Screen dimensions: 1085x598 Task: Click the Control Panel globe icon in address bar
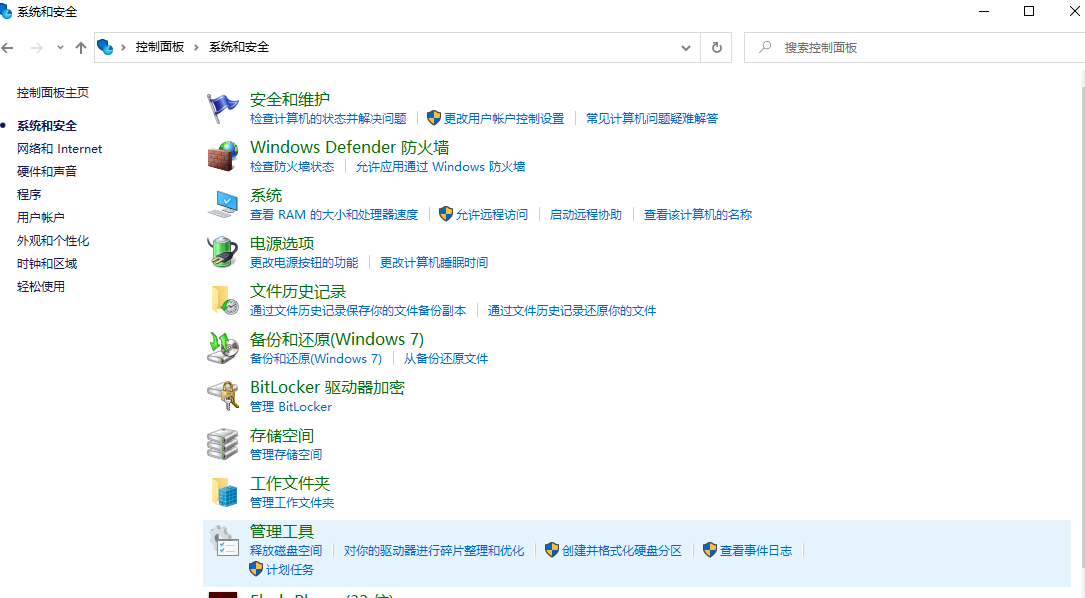(x=105, y=46)
